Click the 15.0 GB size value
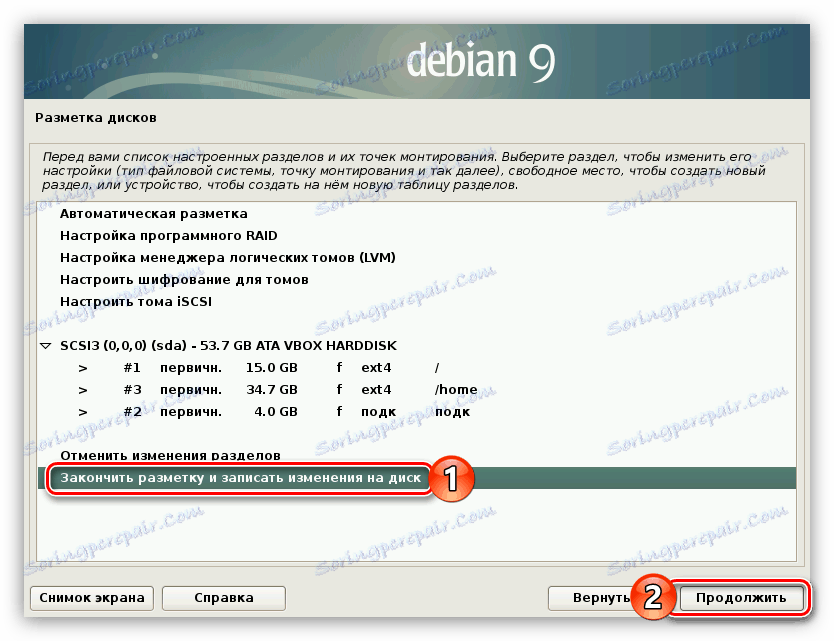Screen dimensions: 834x641 coord(271,368)
